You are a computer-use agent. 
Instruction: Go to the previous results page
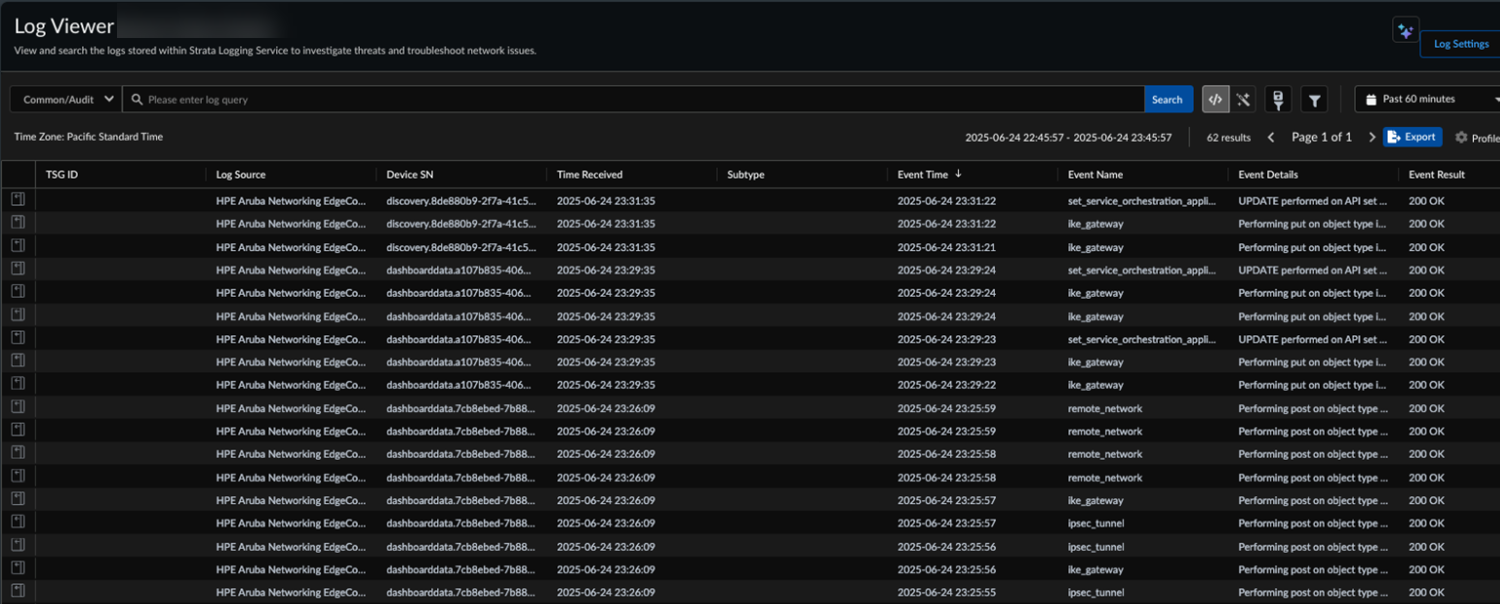tap(1271, 137)
